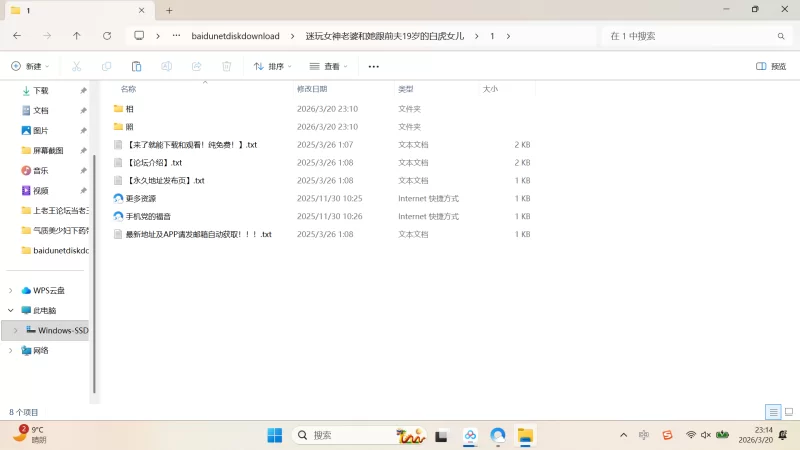Screen dimensions: 800x450
Task: Open a new File Explorer tab
Action: (169, 10)
